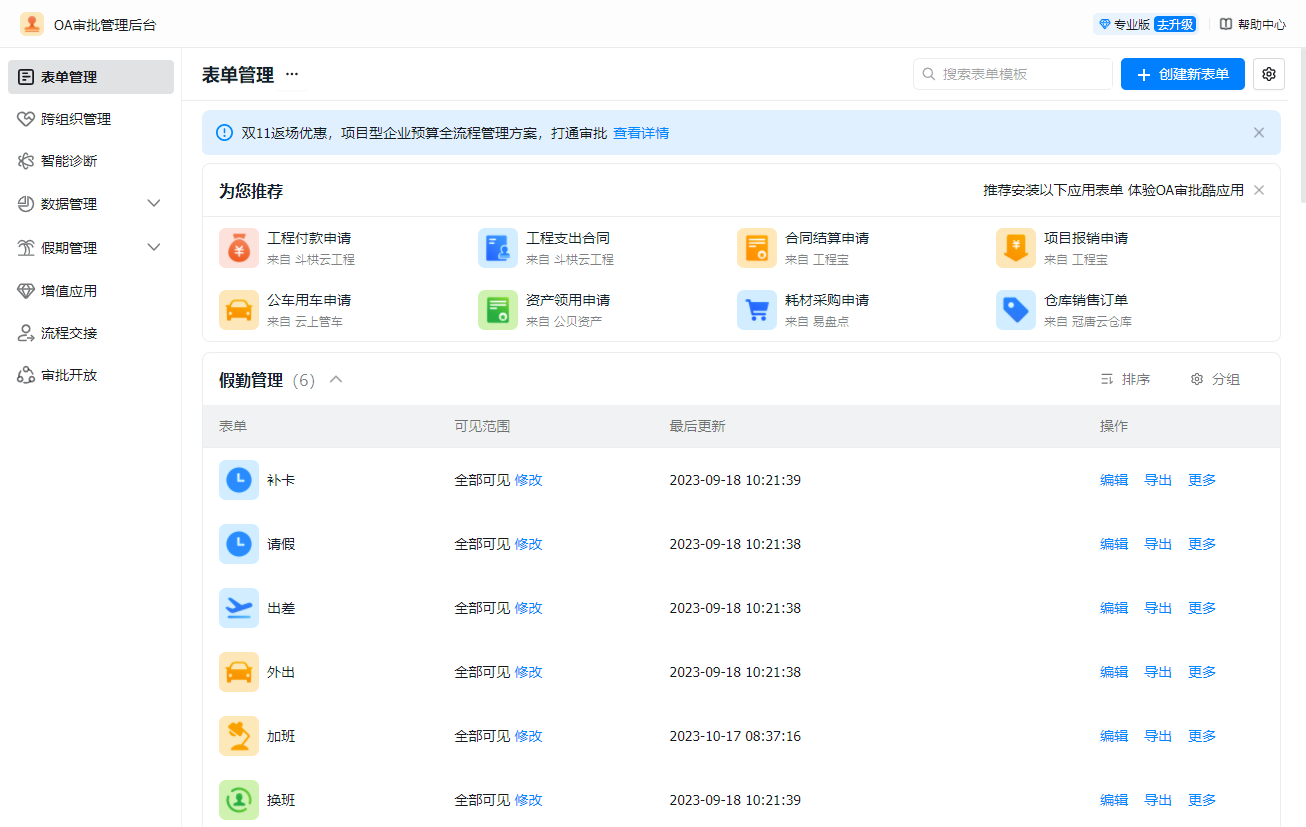Click the 最后更新 column header
1306x827 pixels.
point(697,426)
